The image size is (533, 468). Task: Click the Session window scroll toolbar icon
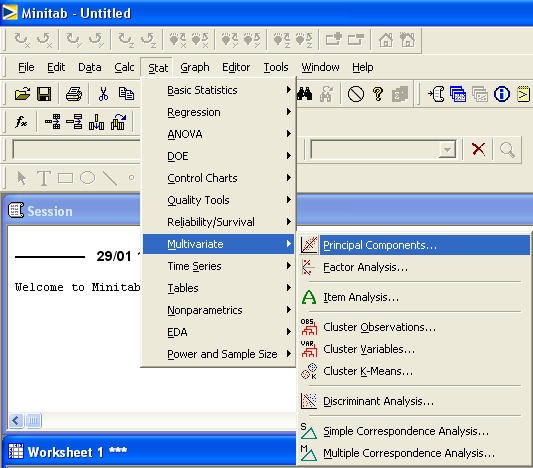pos(436,94)
